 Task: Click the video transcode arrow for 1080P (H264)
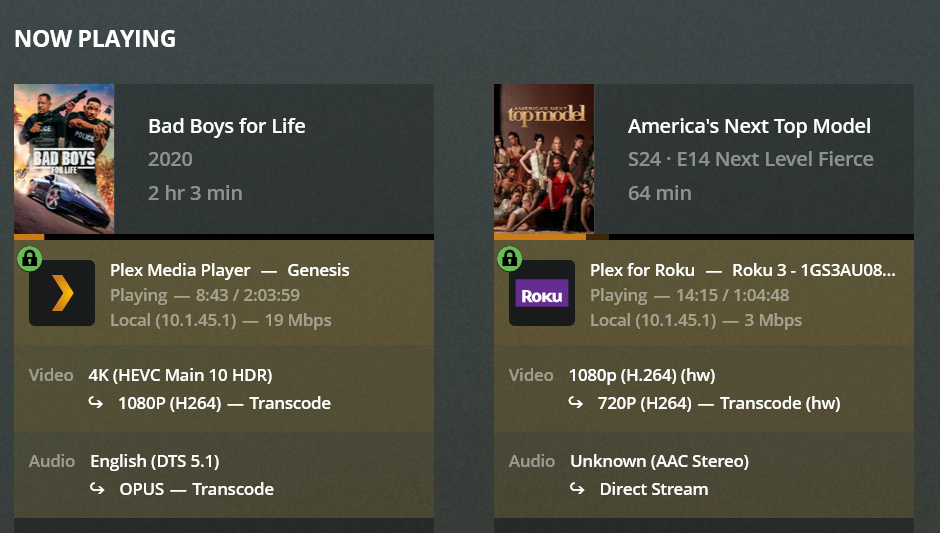pyautogui.click(x=96, y=402)
